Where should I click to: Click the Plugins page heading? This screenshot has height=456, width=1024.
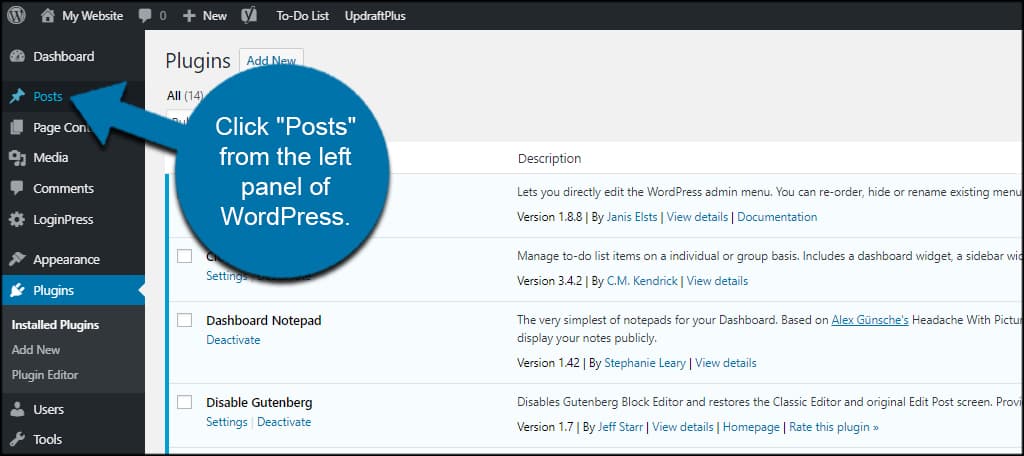point(198,61)
